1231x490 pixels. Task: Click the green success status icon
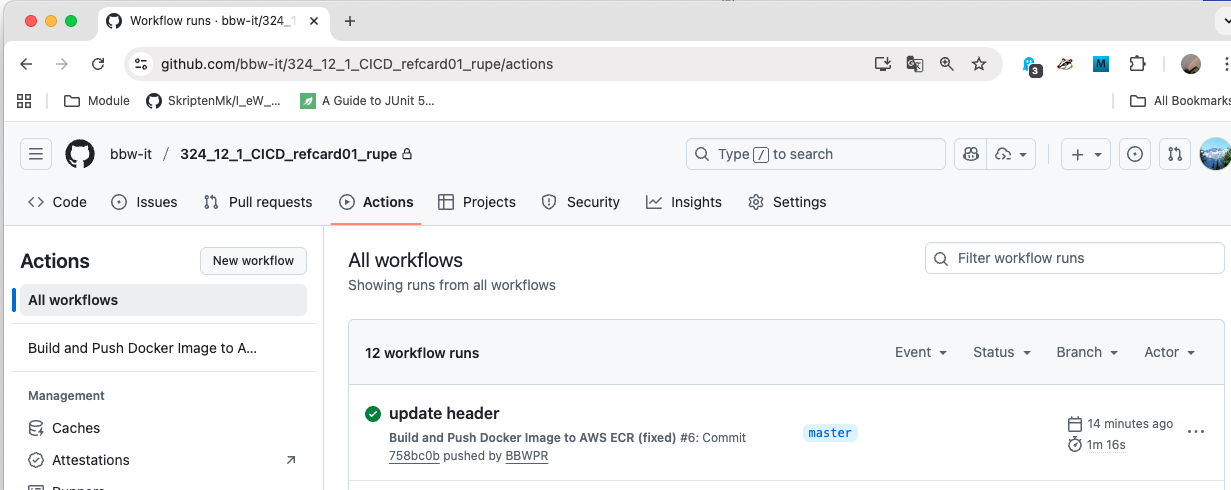pos(373,414)
